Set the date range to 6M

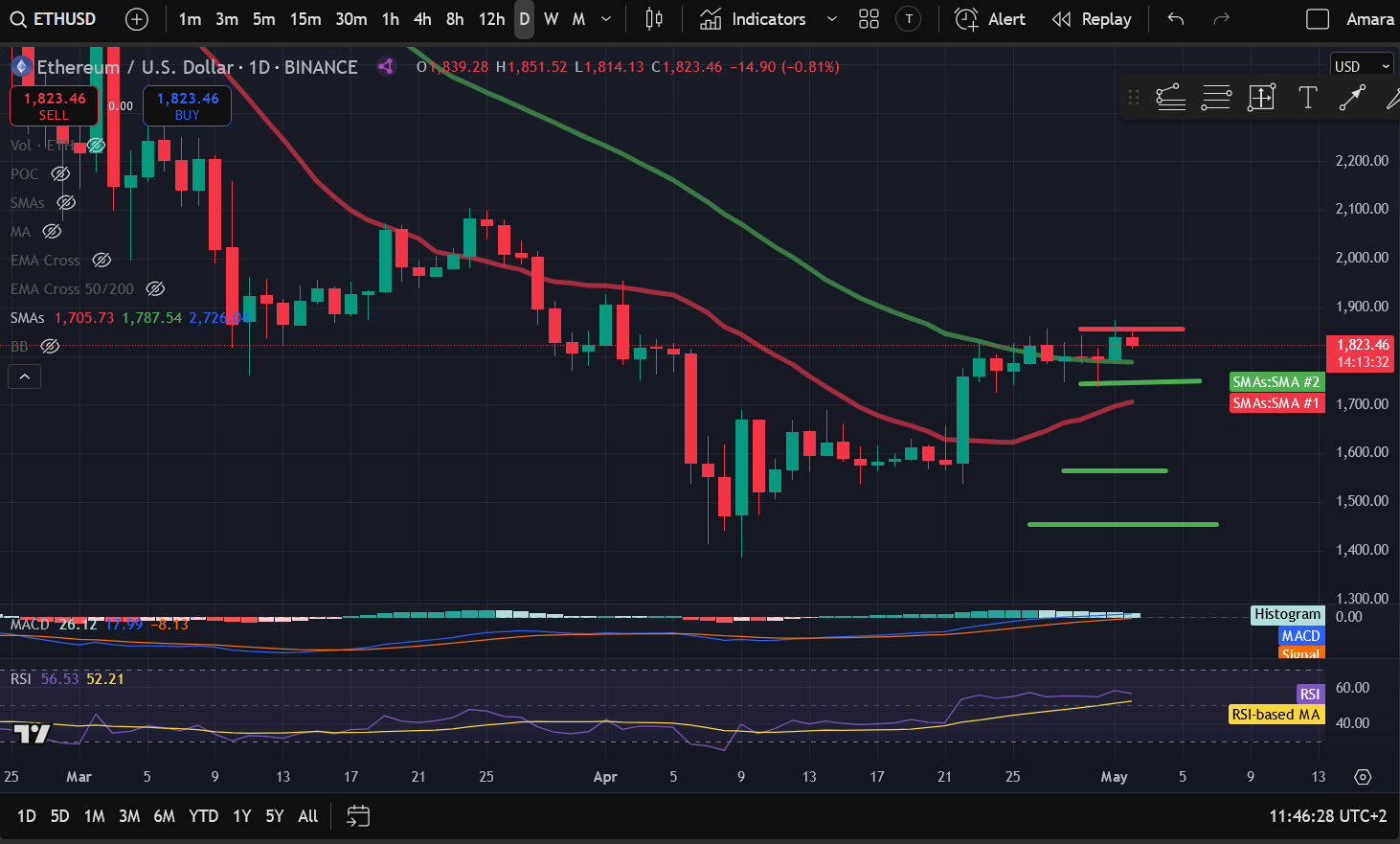165,816
